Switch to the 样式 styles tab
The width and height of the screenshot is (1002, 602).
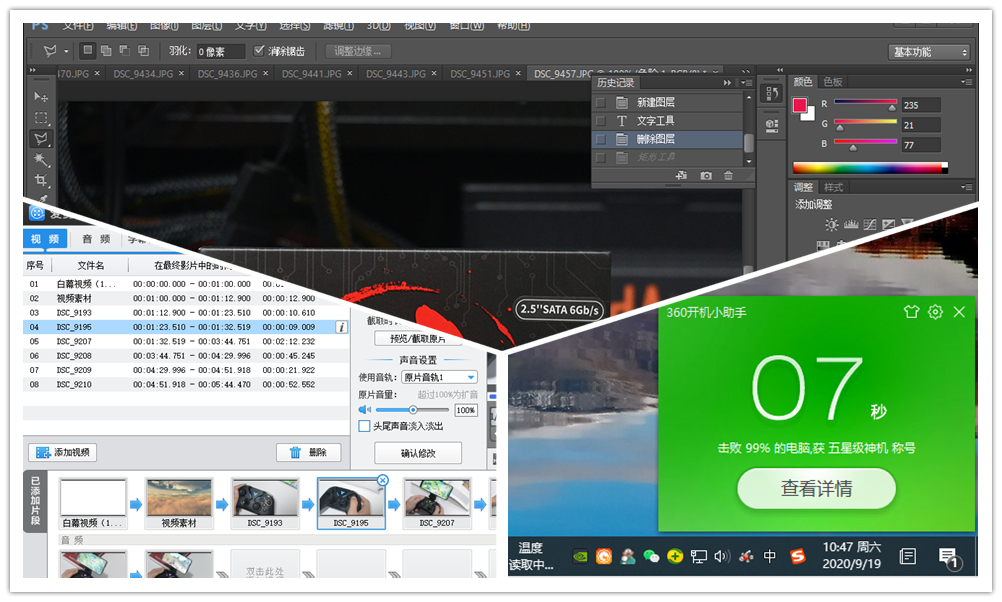[x=833, y=187]
